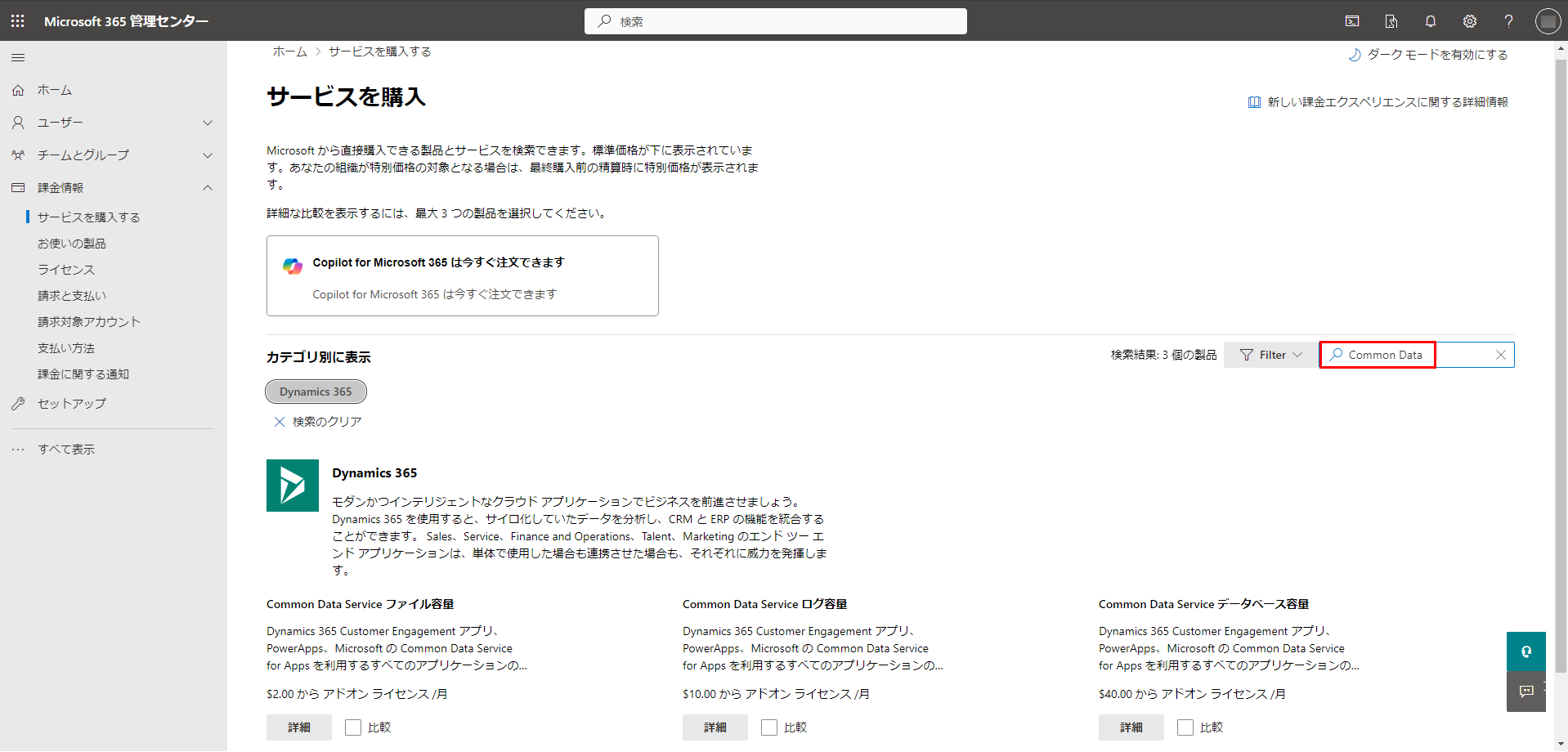The image size is (1568, 752).
Task: Open 請求と支払い in sidebar
Action: tap(72, 296)
